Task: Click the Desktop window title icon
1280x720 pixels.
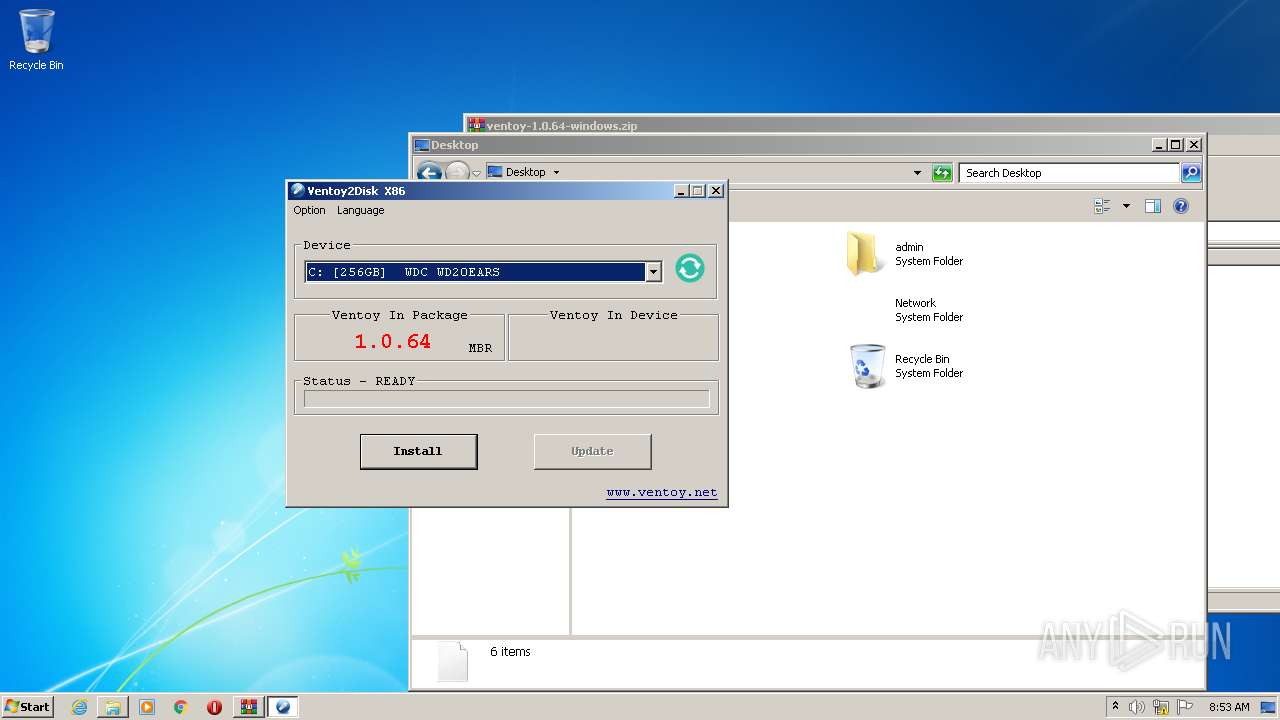Action: coord(422,145)
